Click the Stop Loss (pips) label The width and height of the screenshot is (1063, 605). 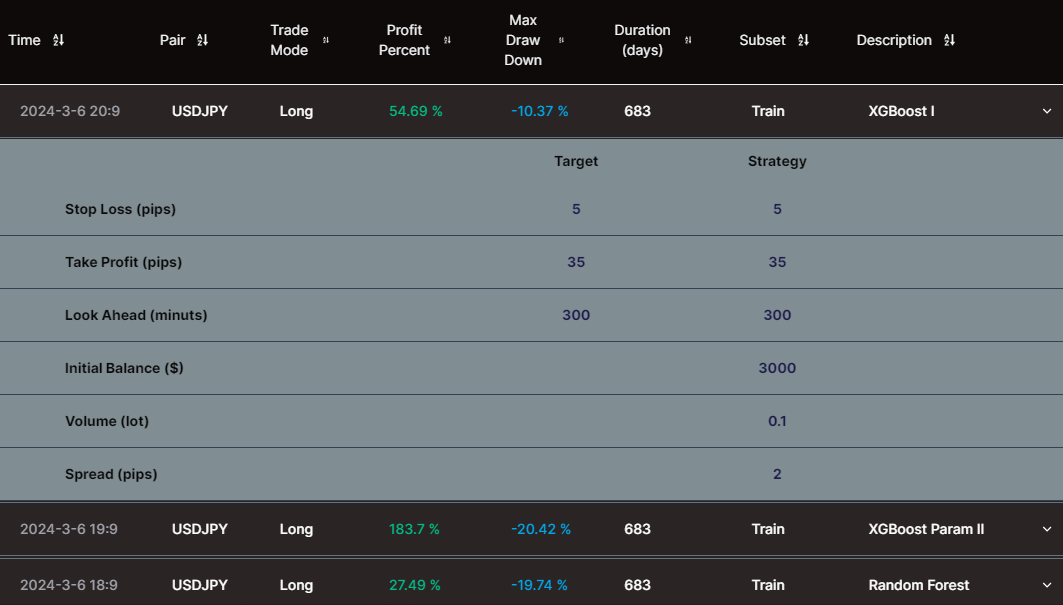tap(120, 209)
